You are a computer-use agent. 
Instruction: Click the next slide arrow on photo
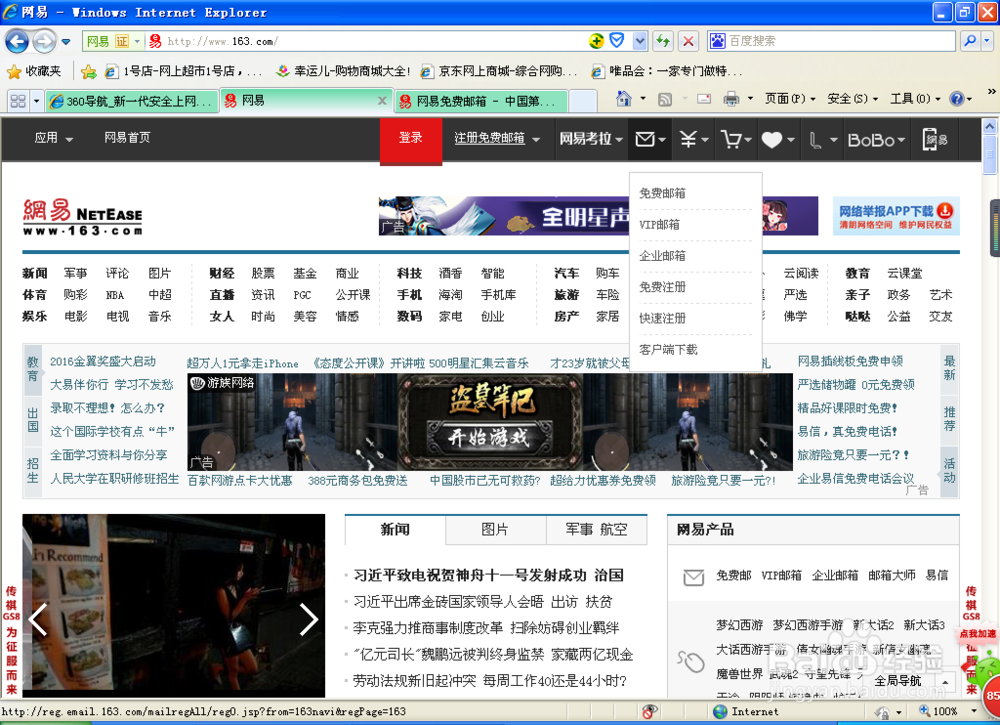(309, 619)
